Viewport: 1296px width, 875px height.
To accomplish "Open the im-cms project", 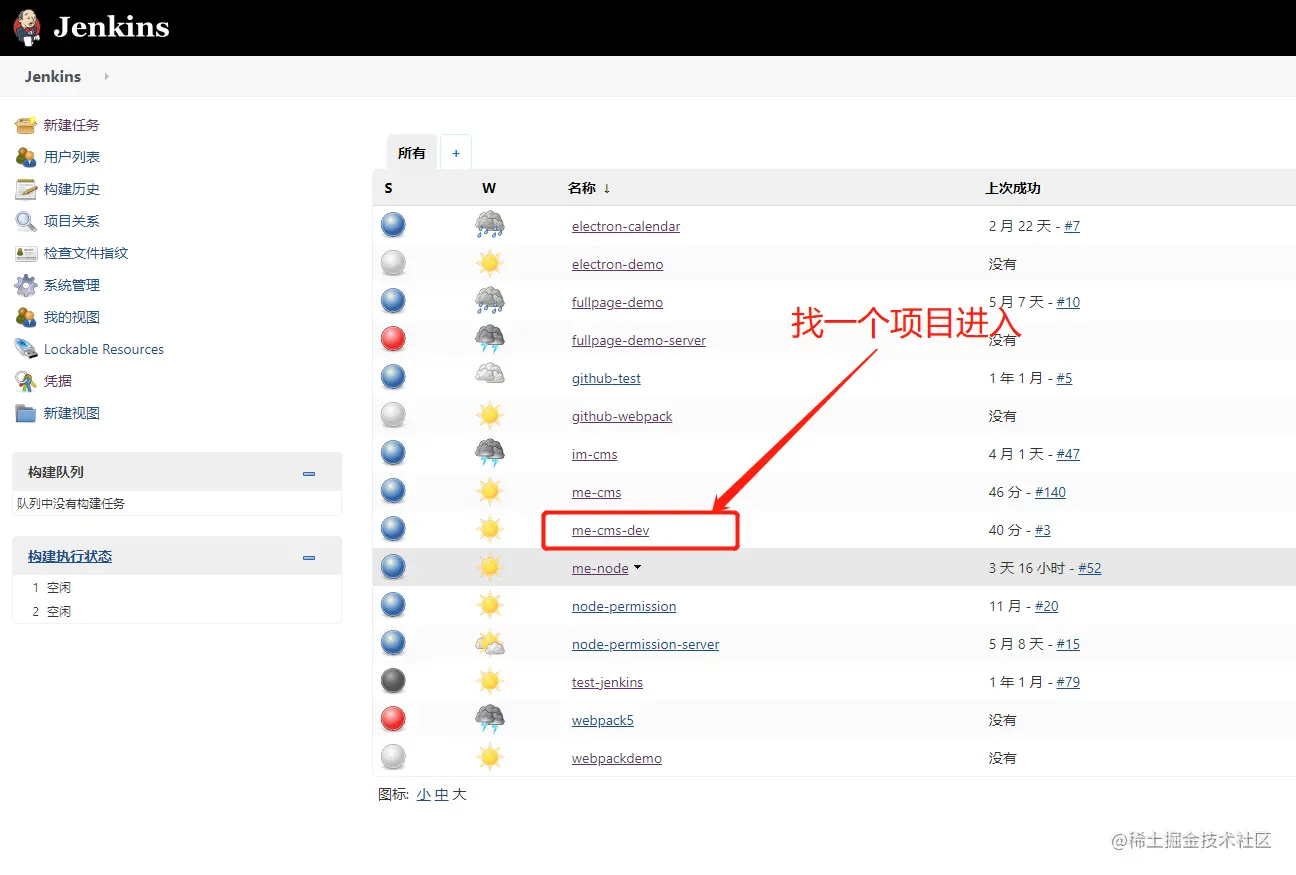I will [595, 454].
